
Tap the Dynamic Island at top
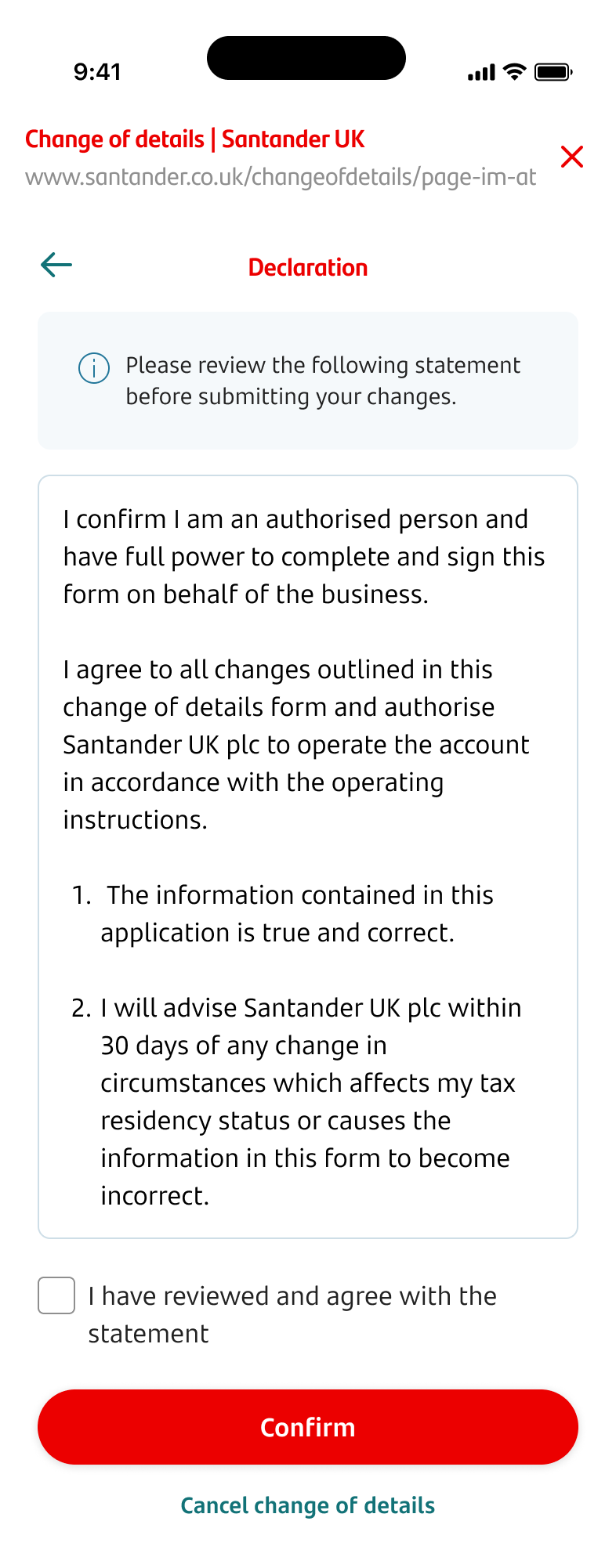(x=306, y=58)
